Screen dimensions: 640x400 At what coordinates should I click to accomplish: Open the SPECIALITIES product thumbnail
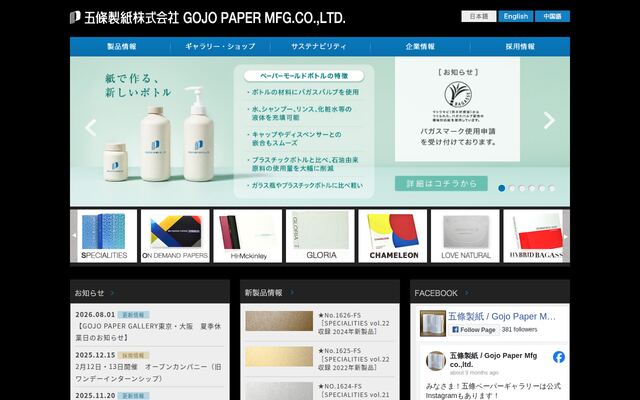(104, 236)
